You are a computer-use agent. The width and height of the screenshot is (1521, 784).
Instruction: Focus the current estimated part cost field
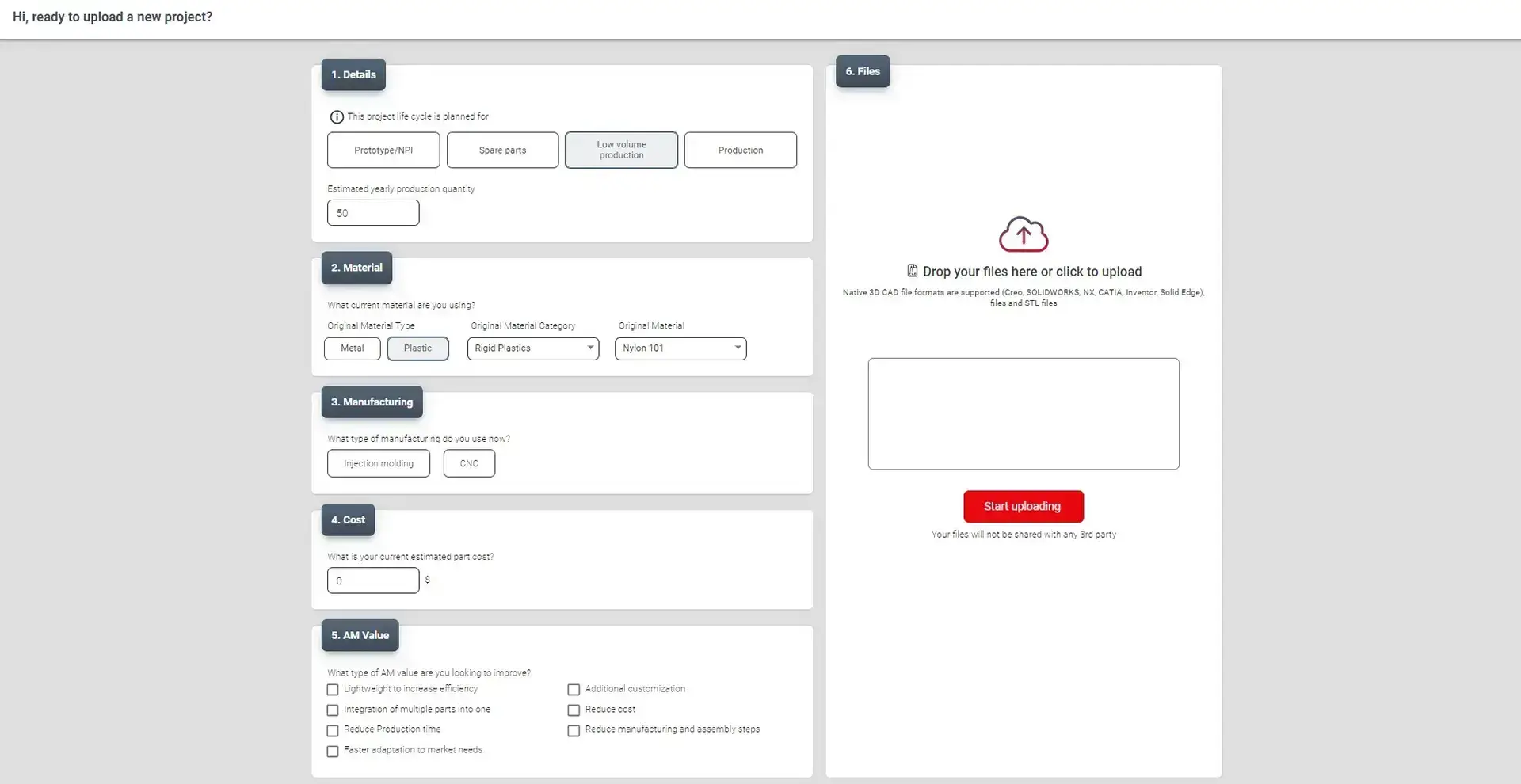click(x=373, y=580)
